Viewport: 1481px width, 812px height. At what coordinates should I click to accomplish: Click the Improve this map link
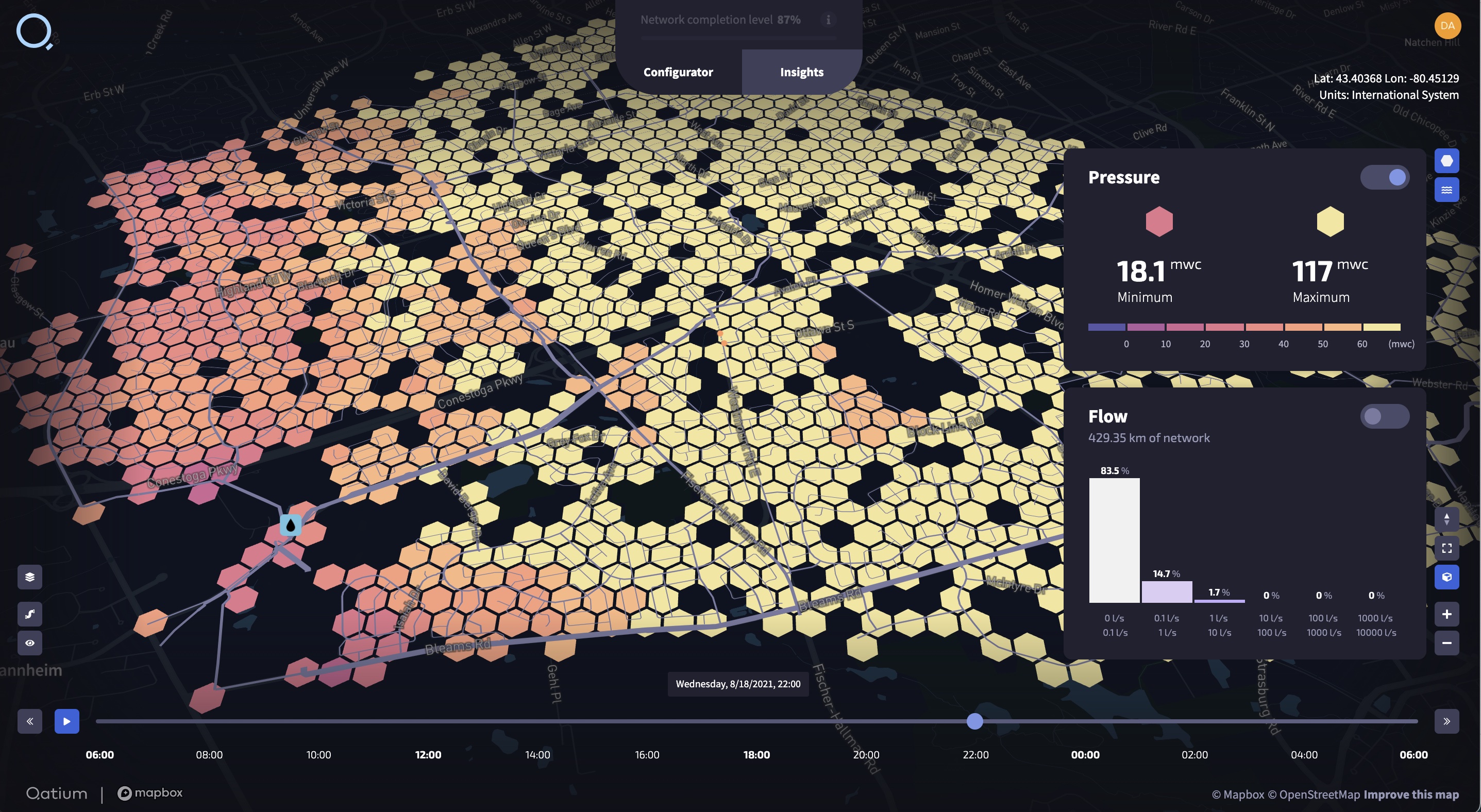1411,795
